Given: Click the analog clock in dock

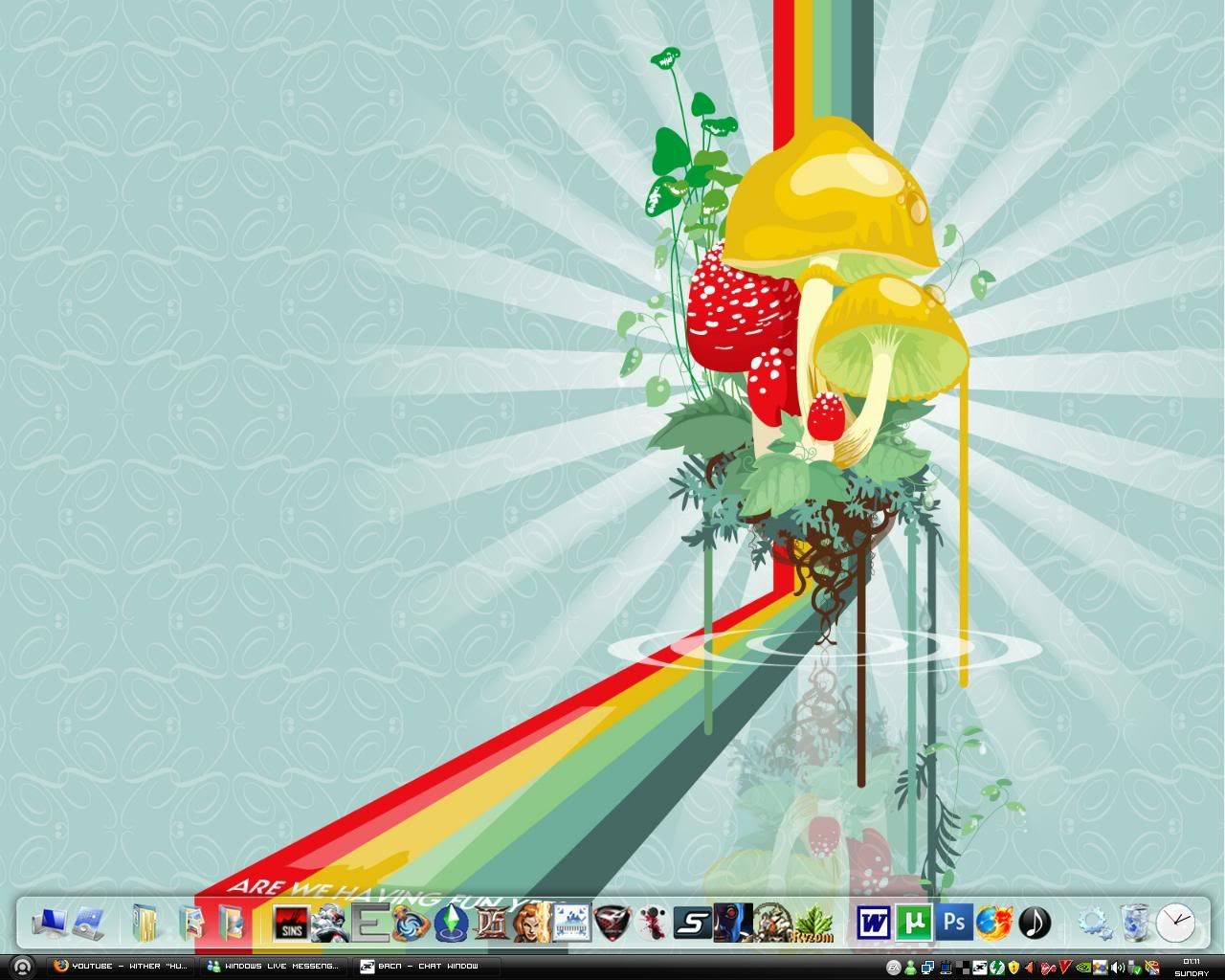Looking at the screenshot, I should (1175, 924).
